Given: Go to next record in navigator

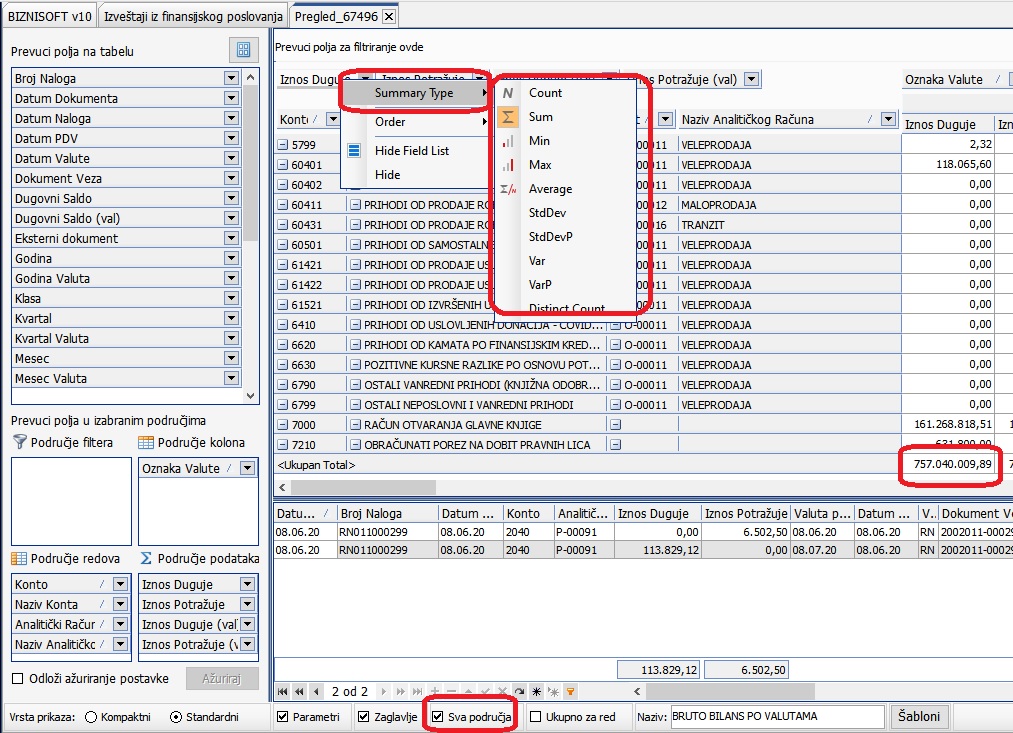Looking at the screenshot, I should 384,692.
